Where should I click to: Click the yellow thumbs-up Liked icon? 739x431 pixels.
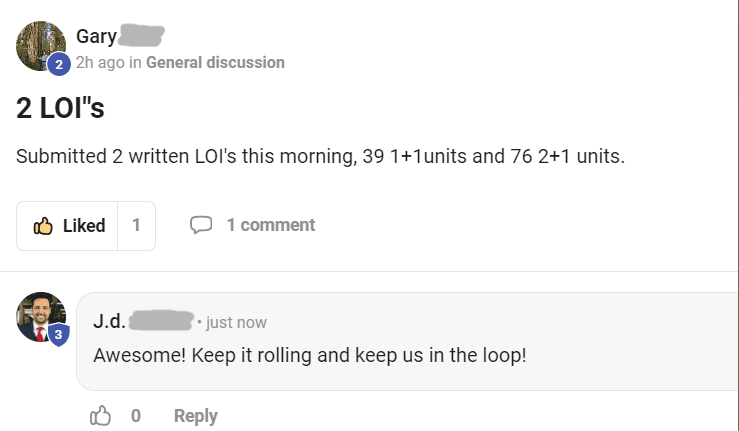click(x=43, y=226)
